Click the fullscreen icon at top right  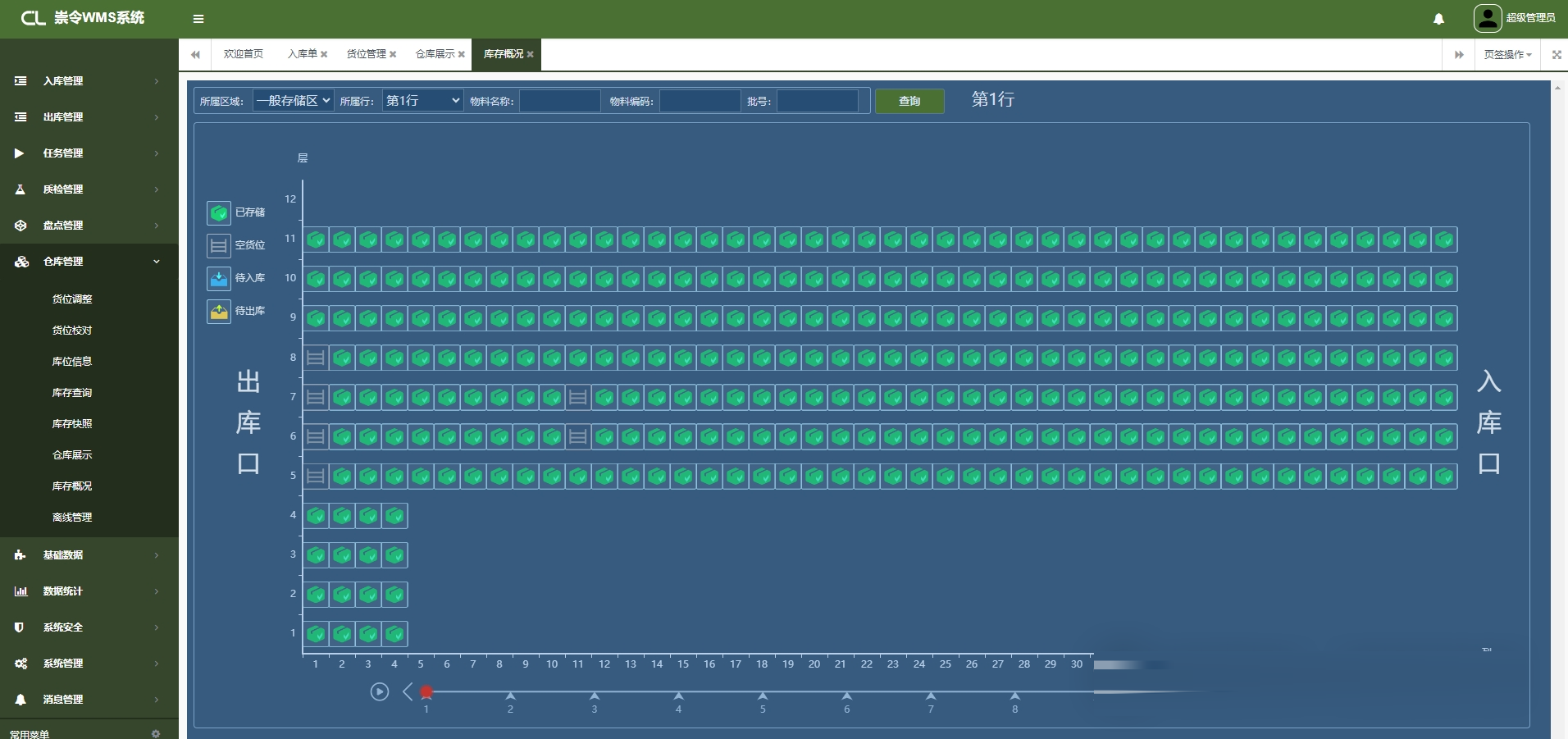[1557, 55]
